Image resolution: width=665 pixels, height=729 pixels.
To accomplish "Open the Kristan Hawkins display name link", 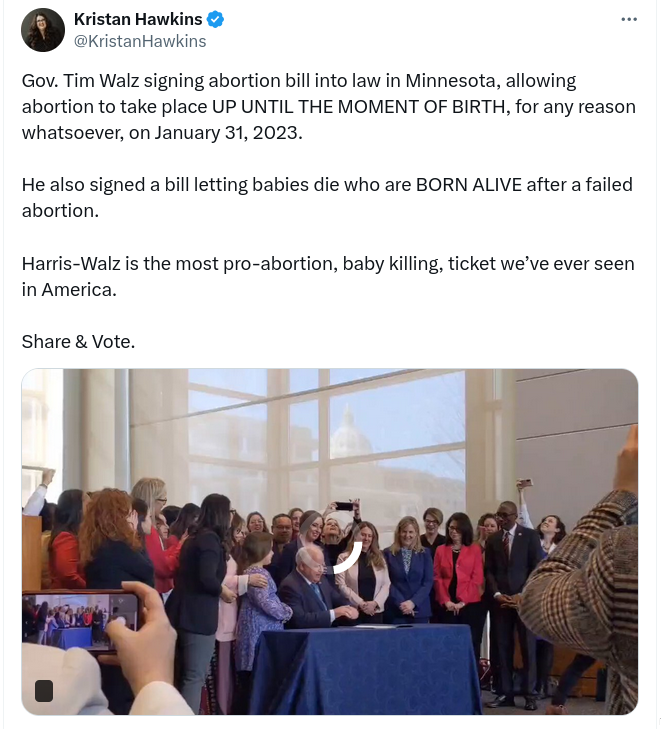I will [138, 20].
